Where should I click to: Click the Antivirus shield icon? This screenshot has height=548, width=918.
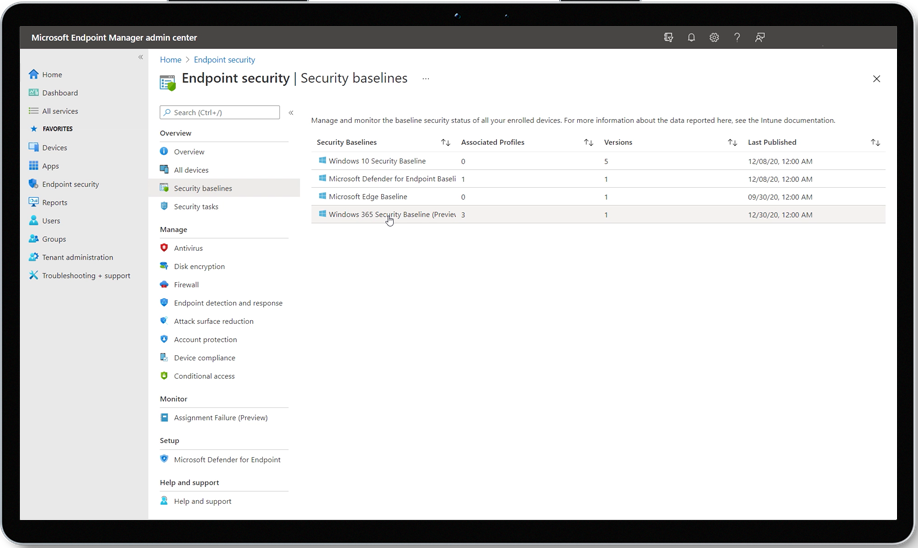164,248
